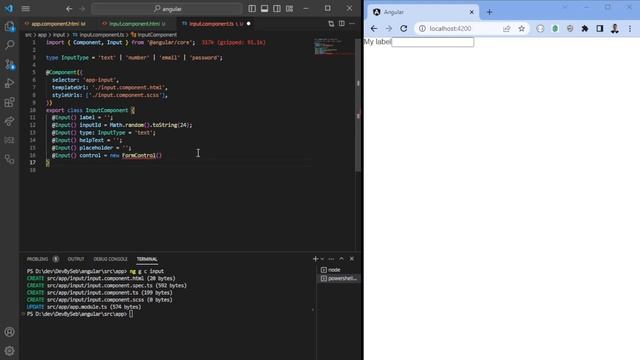Viewport: 640px width, 360px height.
Task: Toggle the Chrome side panel
Action: (x=600, y=29)
